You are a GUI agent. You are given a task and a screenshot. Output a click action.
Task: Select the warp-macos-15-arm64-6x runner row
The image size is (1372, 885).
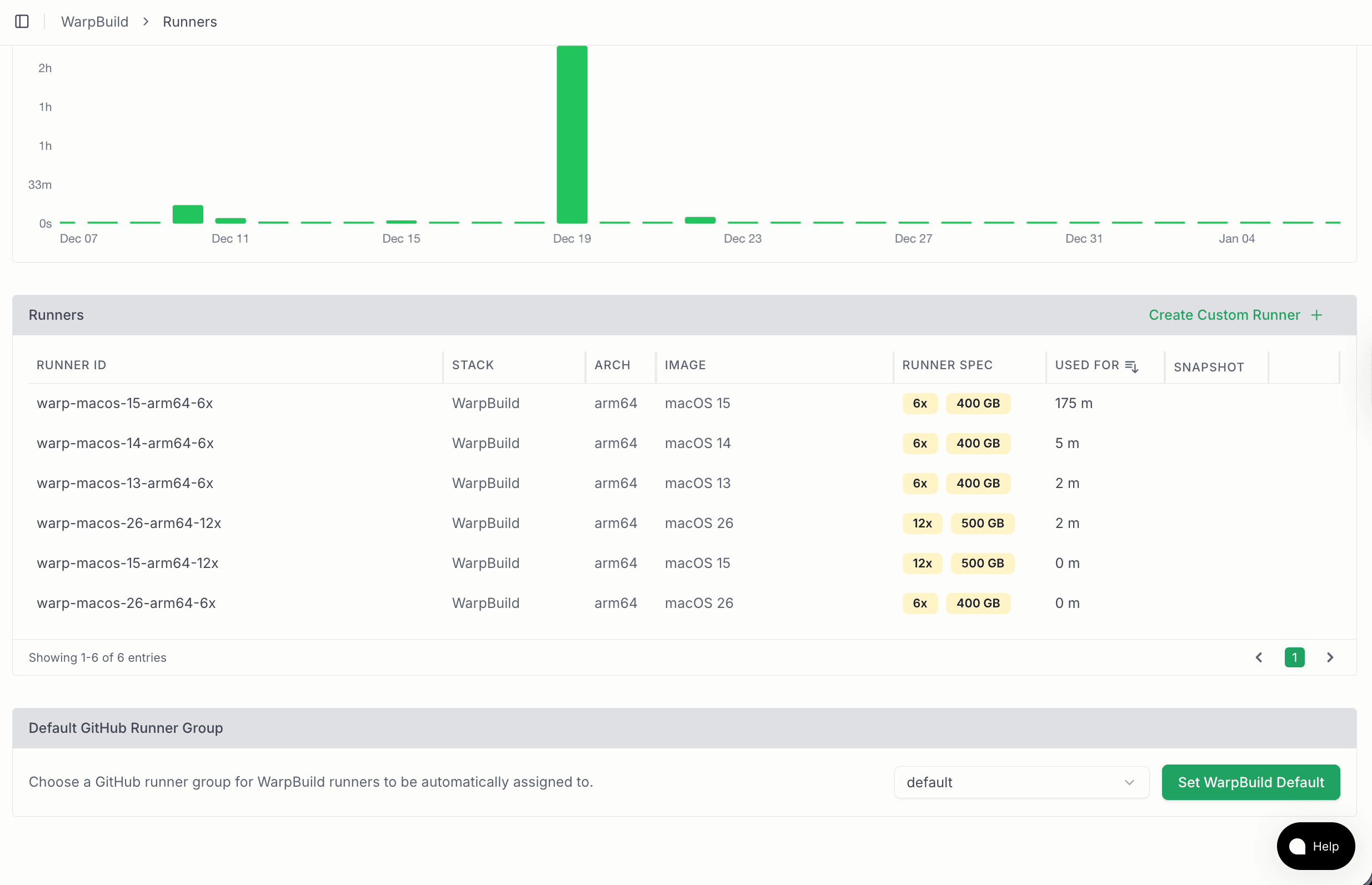coord(125,403)
